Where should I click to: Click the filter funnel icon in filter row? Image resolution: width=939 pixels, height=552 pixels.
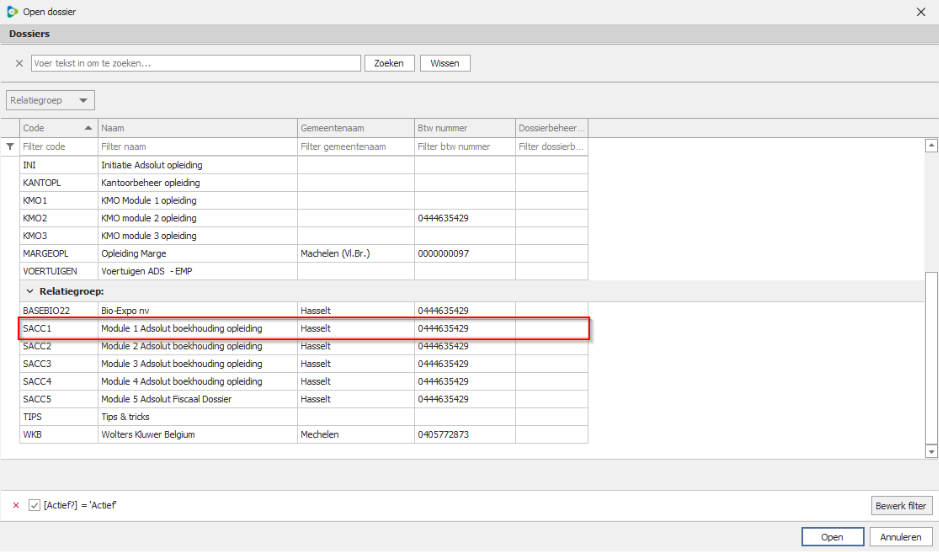pyautogui.click(x=10, y=146)
